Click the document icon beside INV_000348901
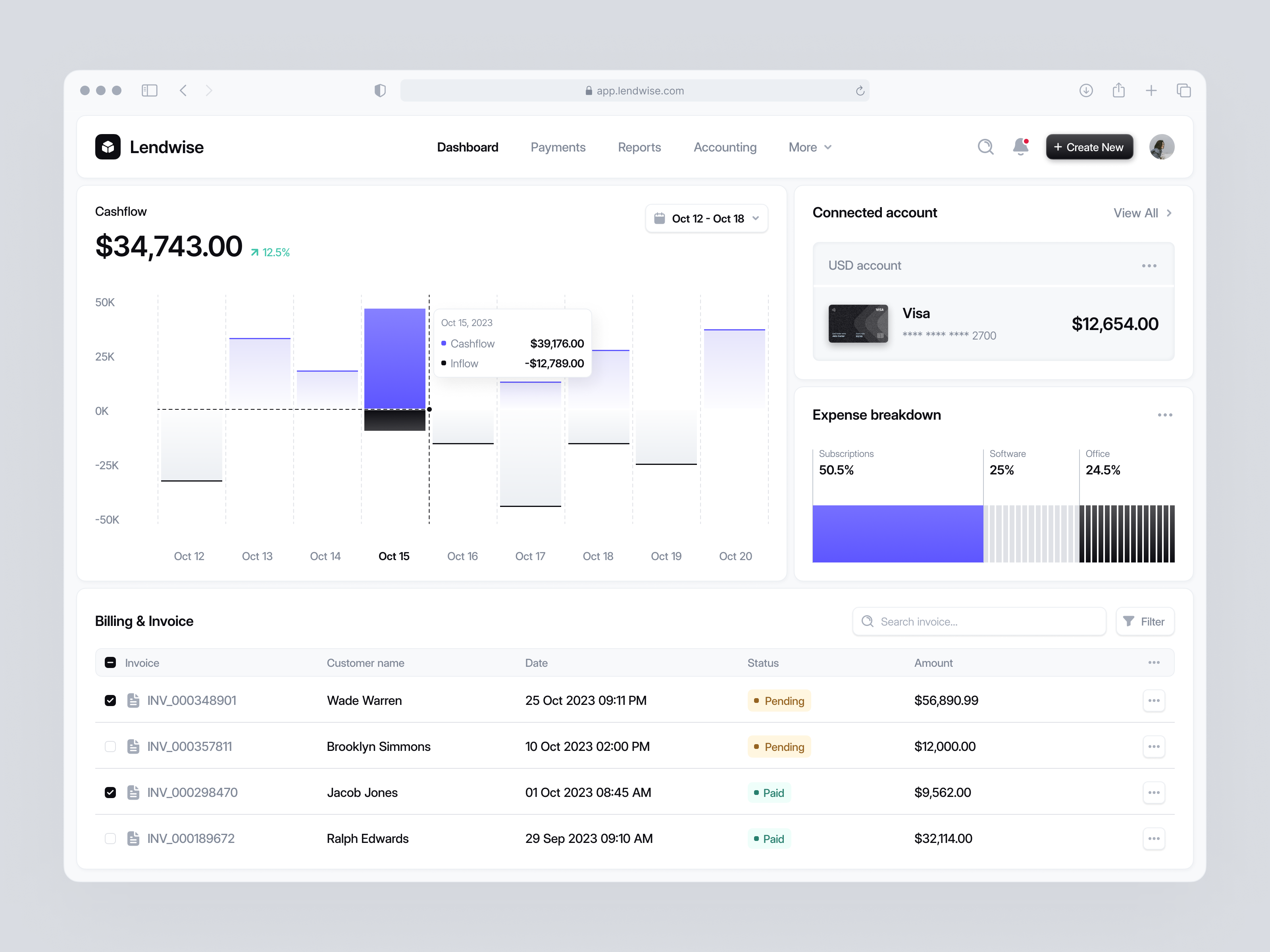 133,700
